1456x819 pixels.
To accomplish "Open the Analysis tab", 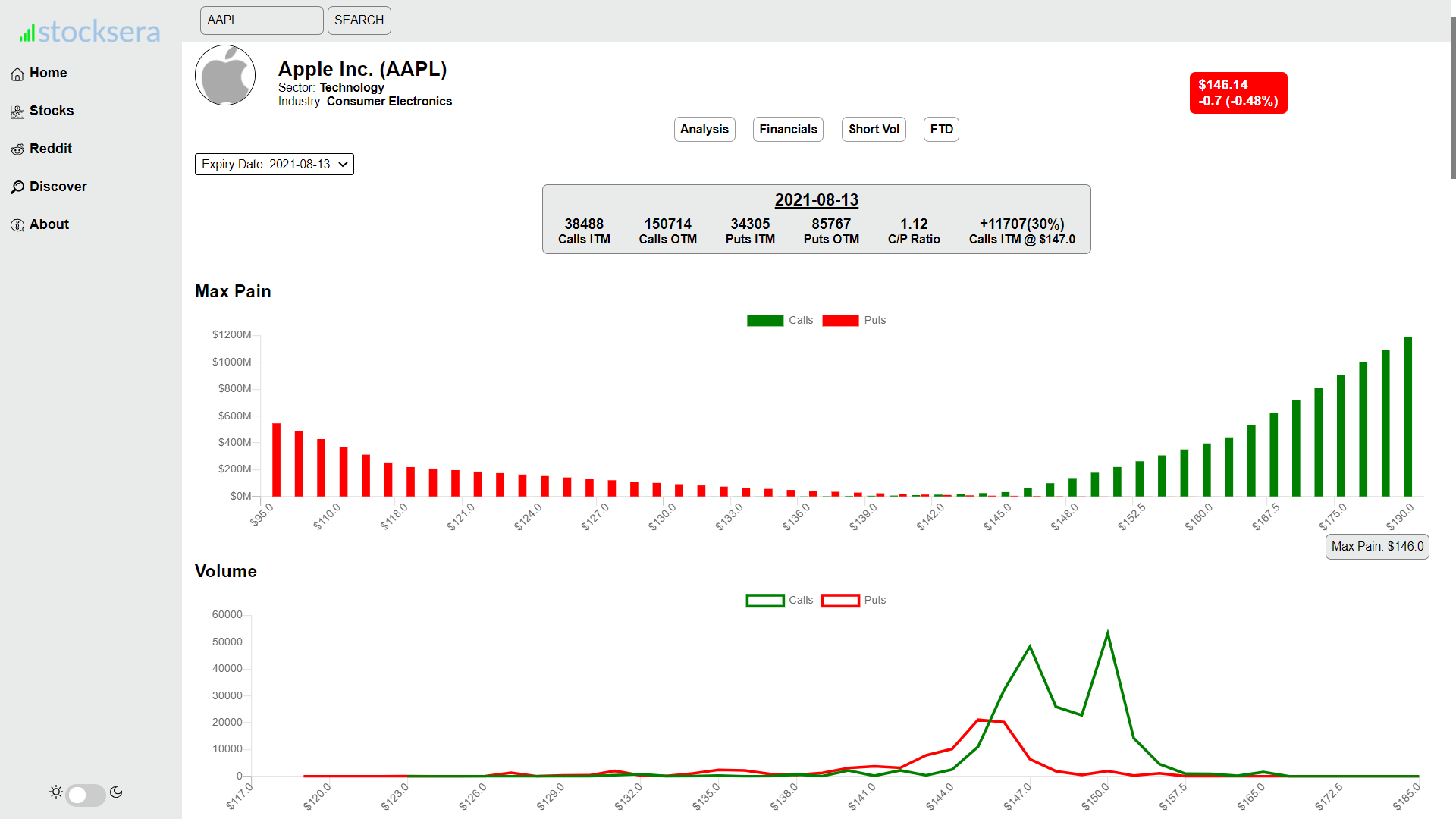I will tap(704, 129).
